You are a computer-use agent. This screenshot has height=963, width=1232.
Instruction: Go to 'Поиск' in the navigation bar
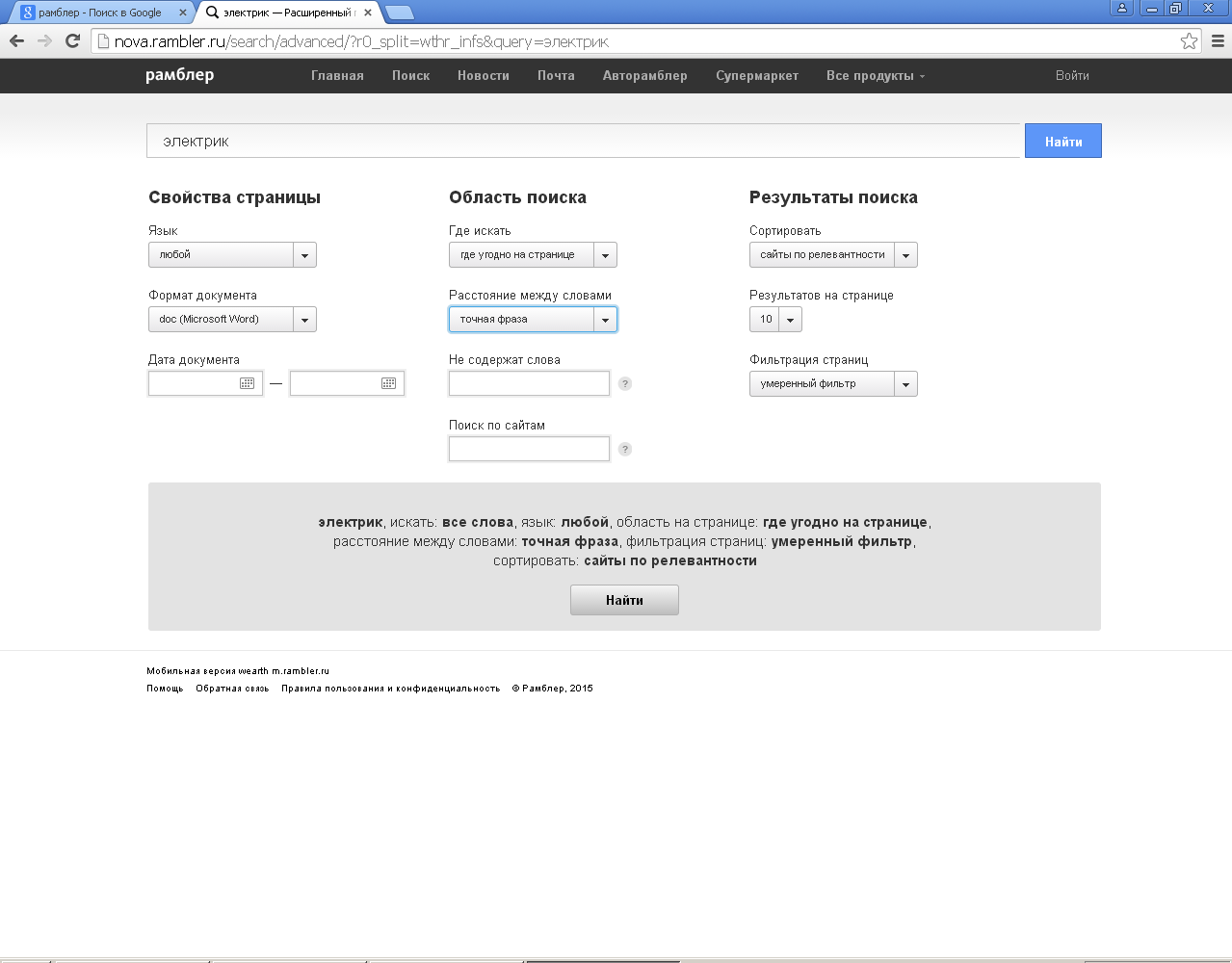tap(410, 75)
